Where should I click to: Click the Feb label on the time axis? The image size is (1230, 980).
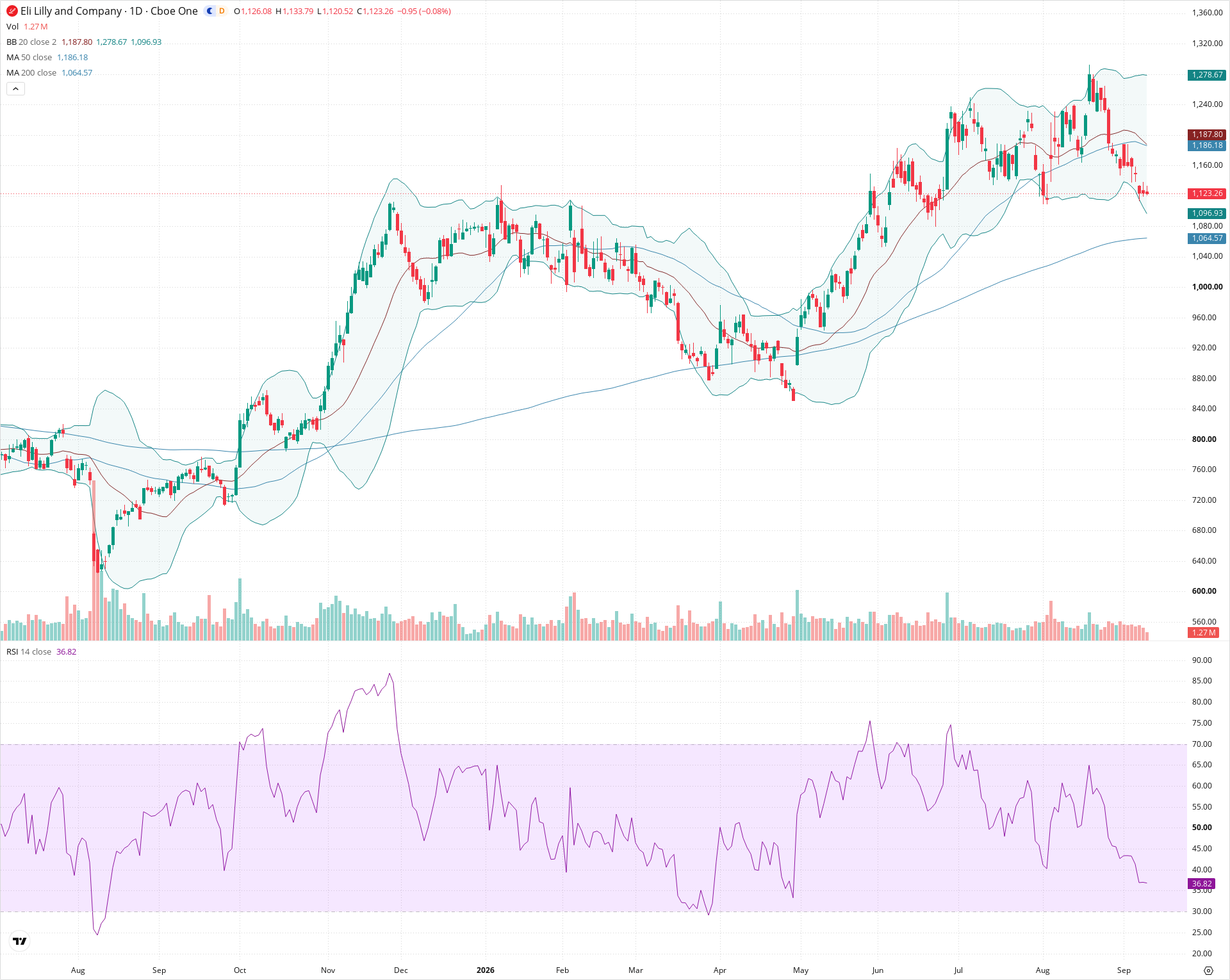[x=562, y=970]
